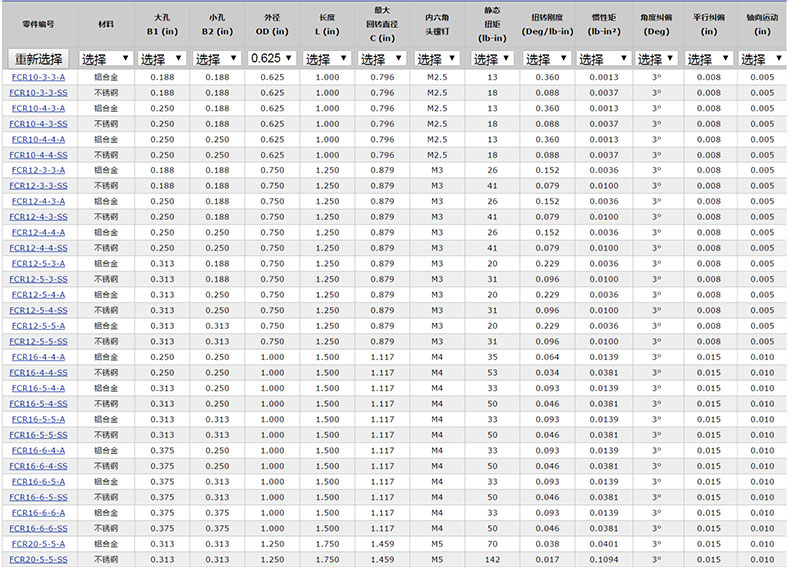Open the 轴向运动 filter dropdown
Image resolution: width=790 pixels, height=567 pixels.
click(x=762, y=59)
